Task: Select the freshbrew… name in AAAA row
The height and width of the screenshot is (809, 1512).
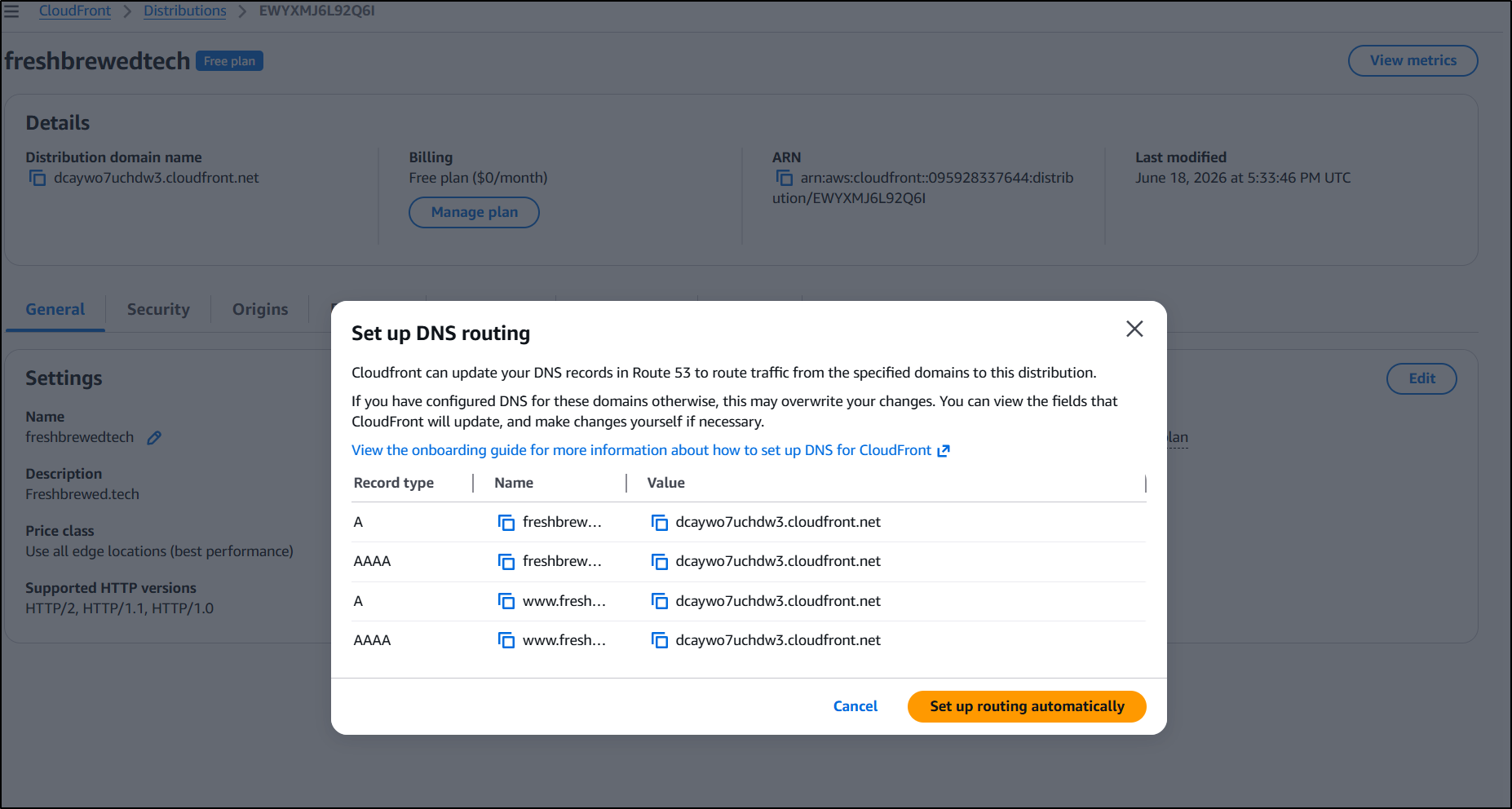Action: (x=562, y=561)
